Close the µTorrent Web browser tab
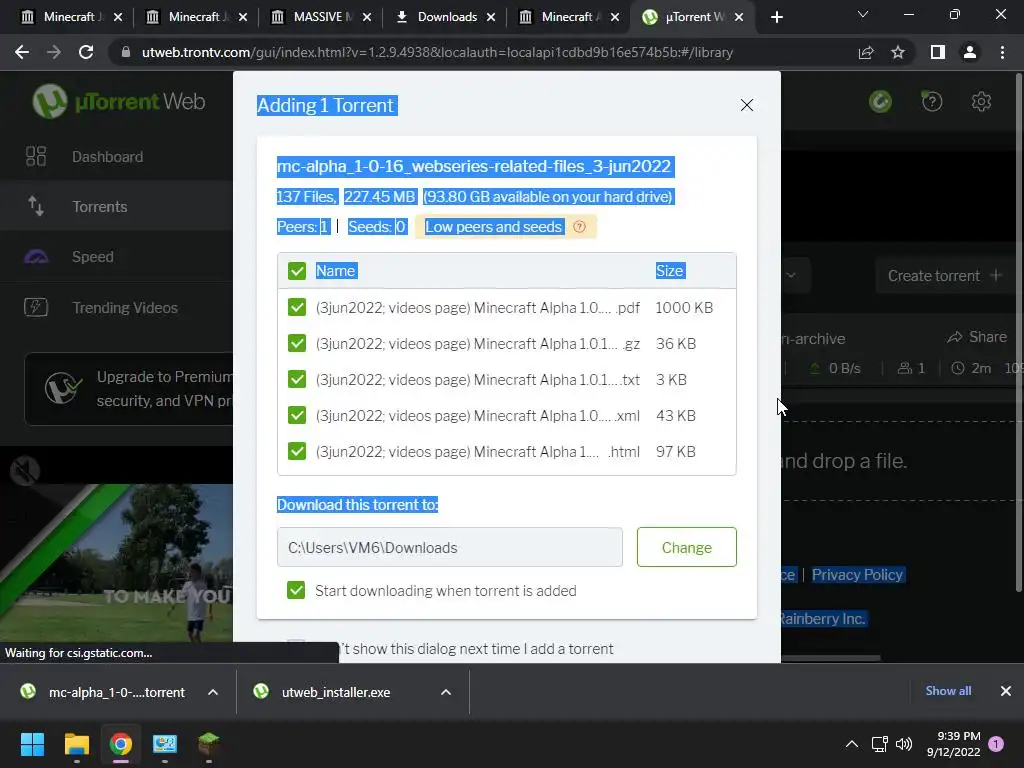1024x768 pixels. coord(739,17)
